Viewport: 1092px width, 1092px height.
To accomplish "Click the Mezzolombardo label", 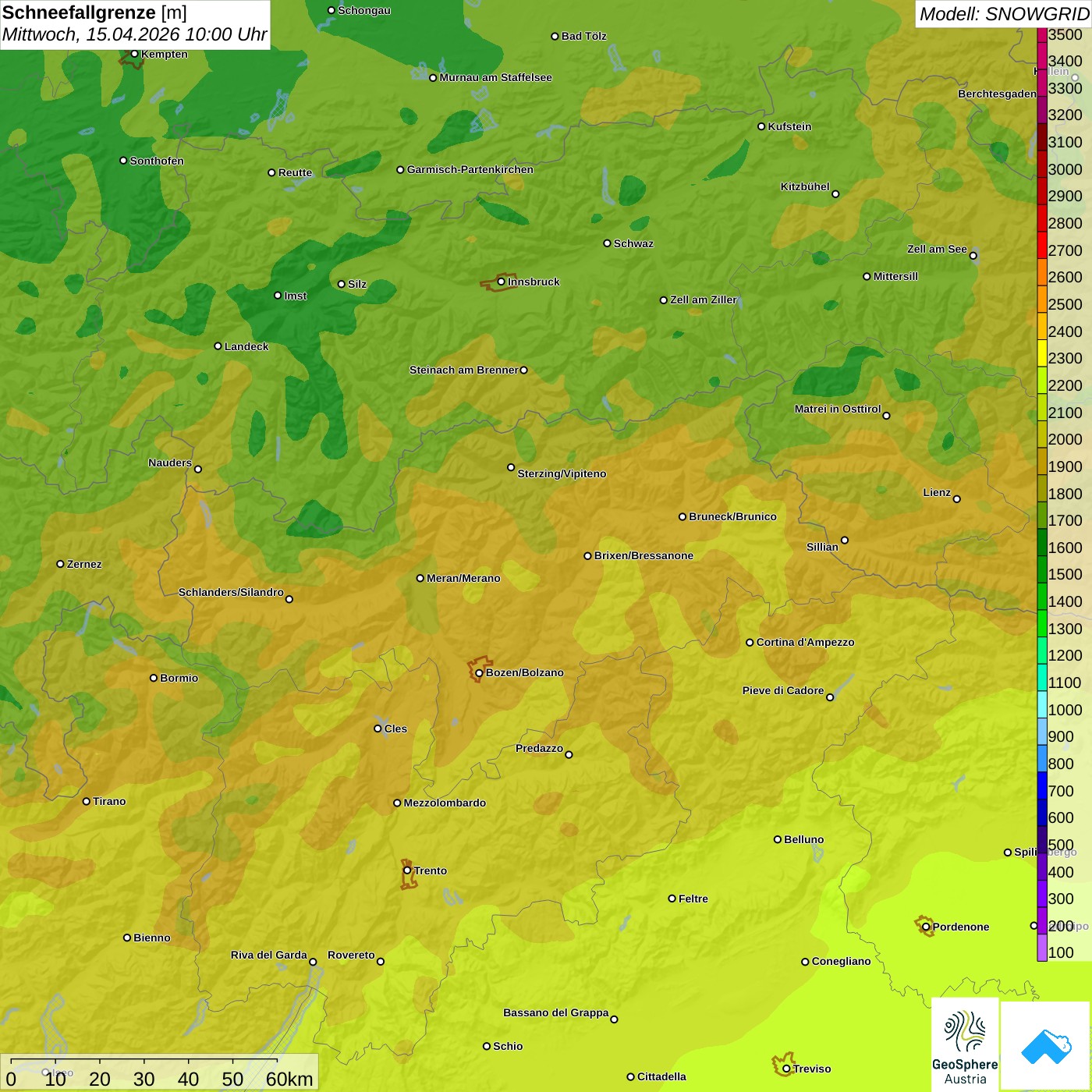I will [x=445, y=803].
